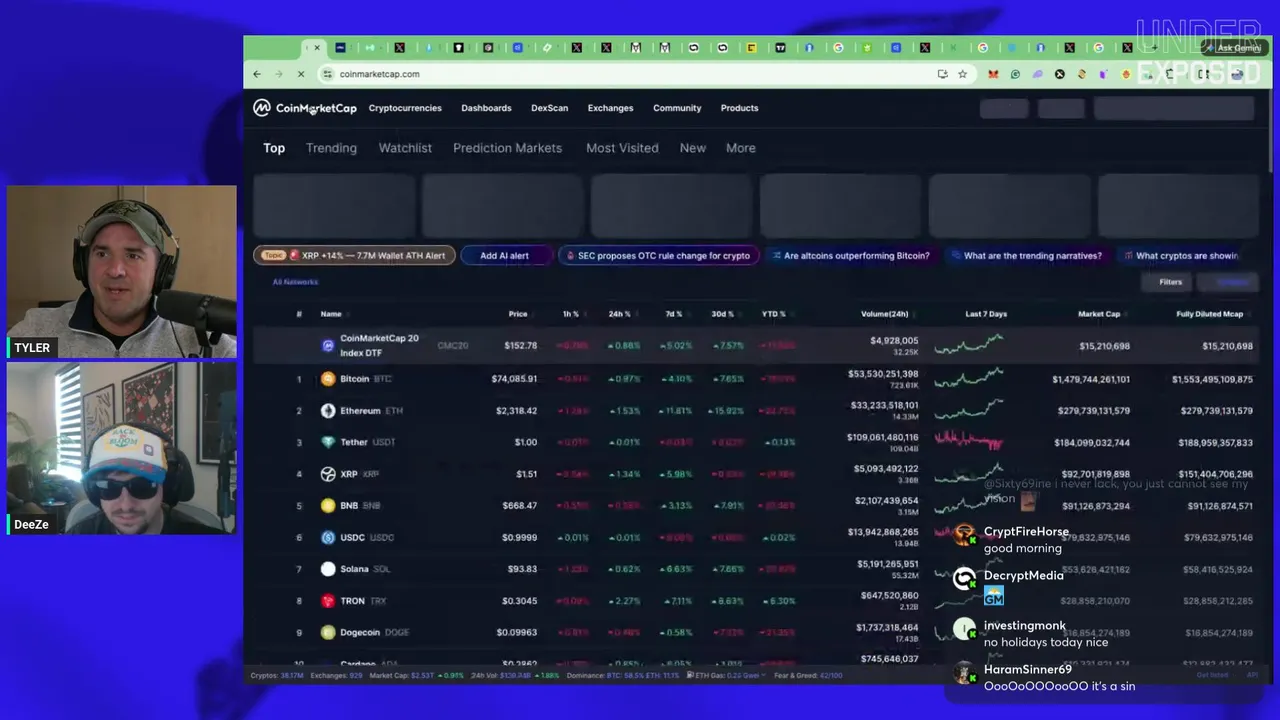Viewport: 1280px width, 720px height.
Task: Open the Community menu
Action: pyautogui.click(x=677, y=108)
